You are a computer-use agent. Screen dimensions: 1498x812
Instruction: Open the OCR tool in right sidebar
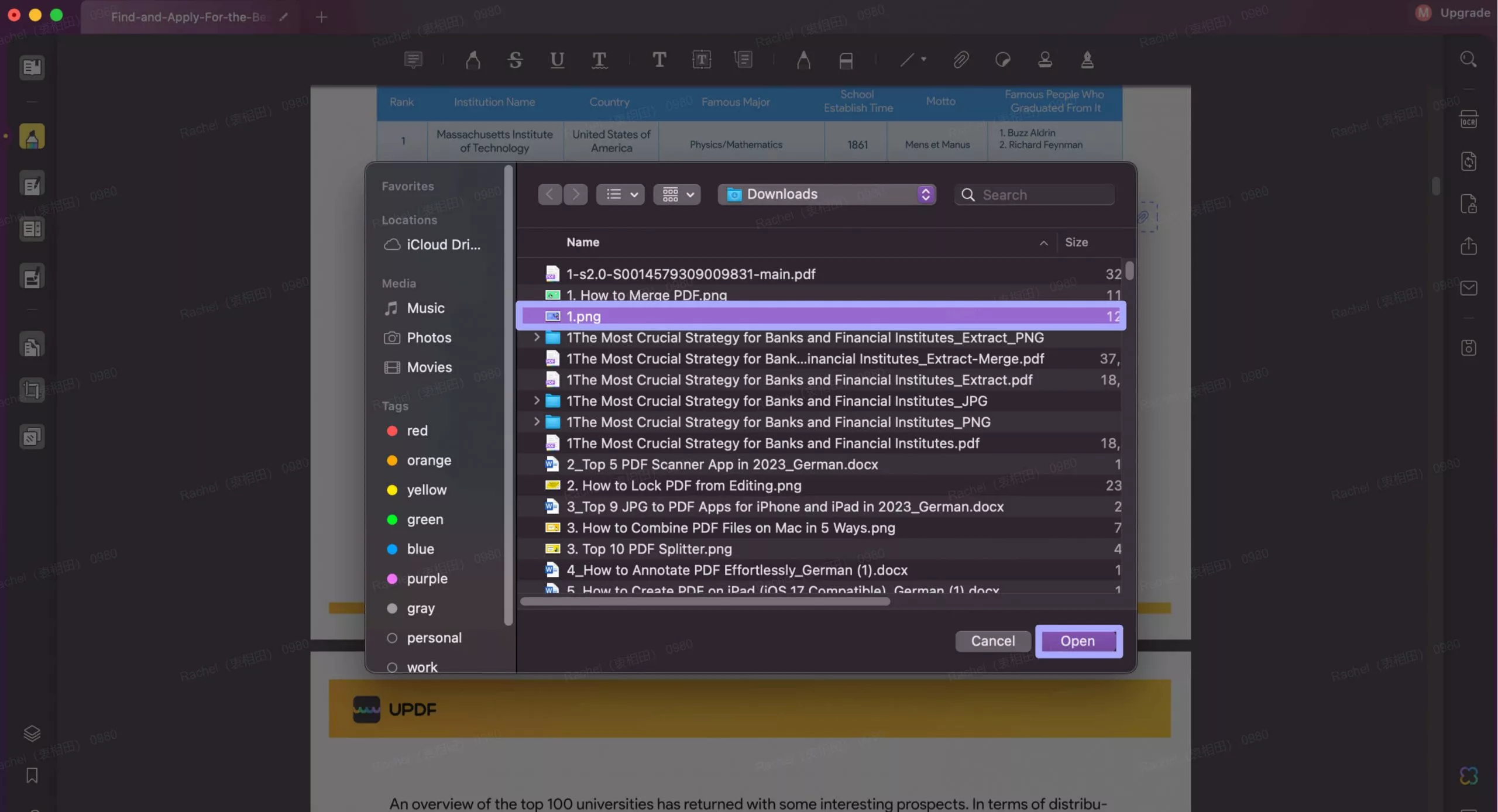pos(1468,119)
